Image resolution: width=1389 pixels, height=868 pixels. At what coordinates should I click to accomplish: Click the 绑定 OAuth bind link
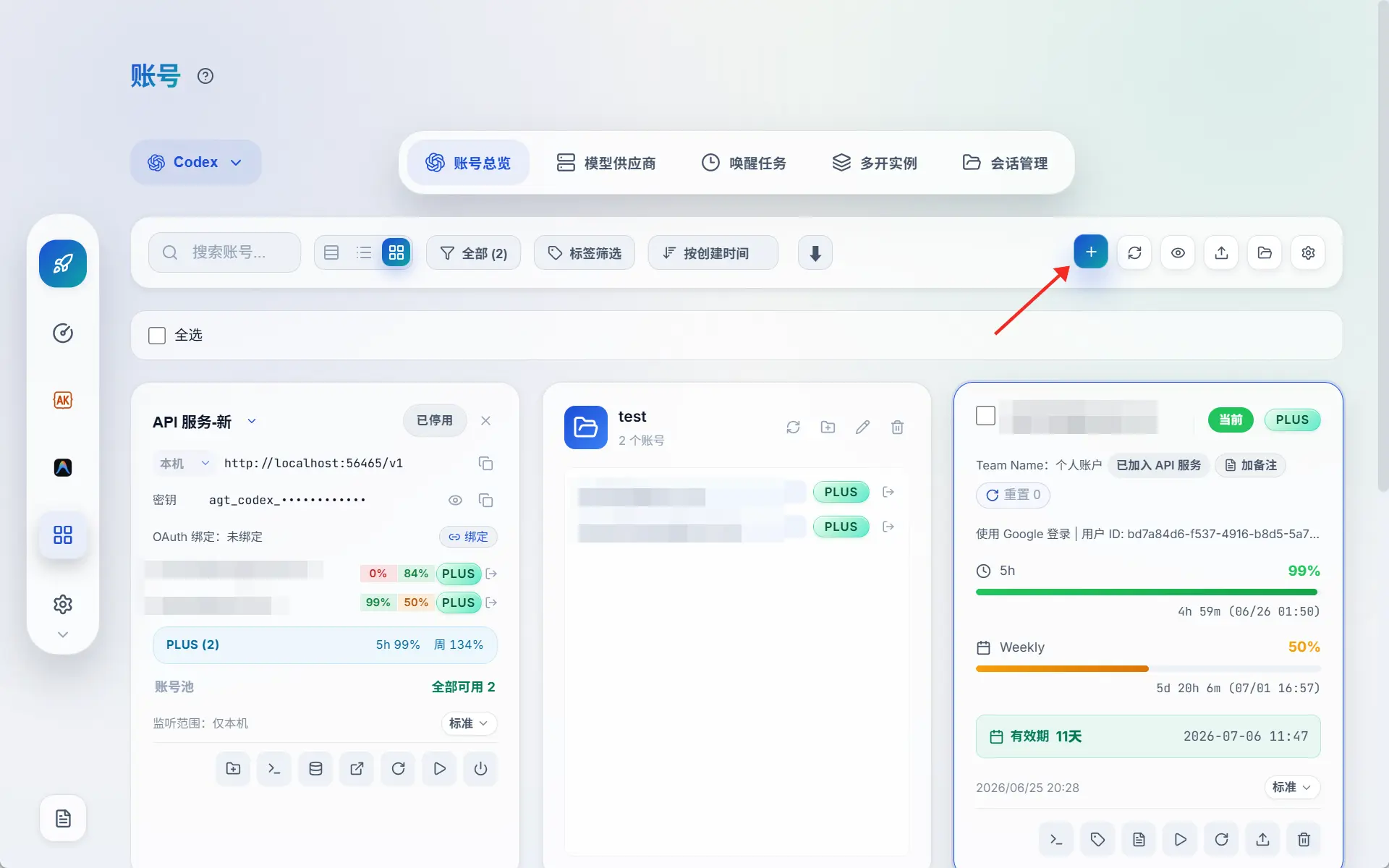468,537
